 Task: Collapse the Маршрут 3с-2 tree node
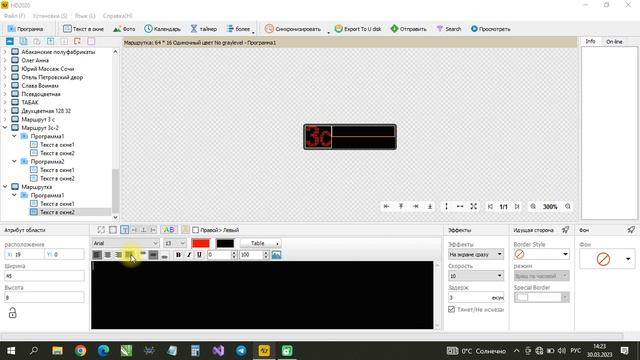[5, 128]
